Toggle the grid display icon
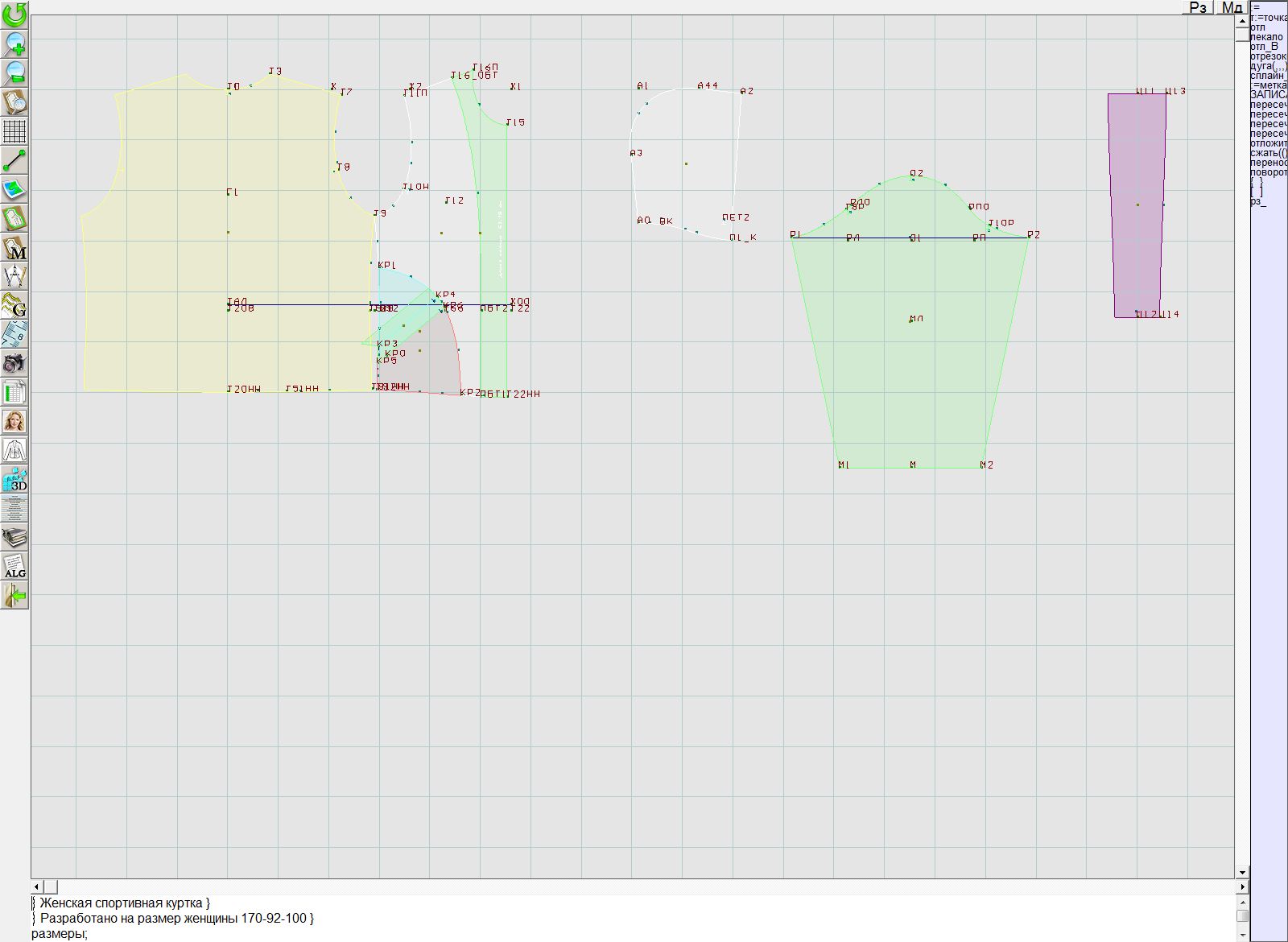 (x=14, y=130)
